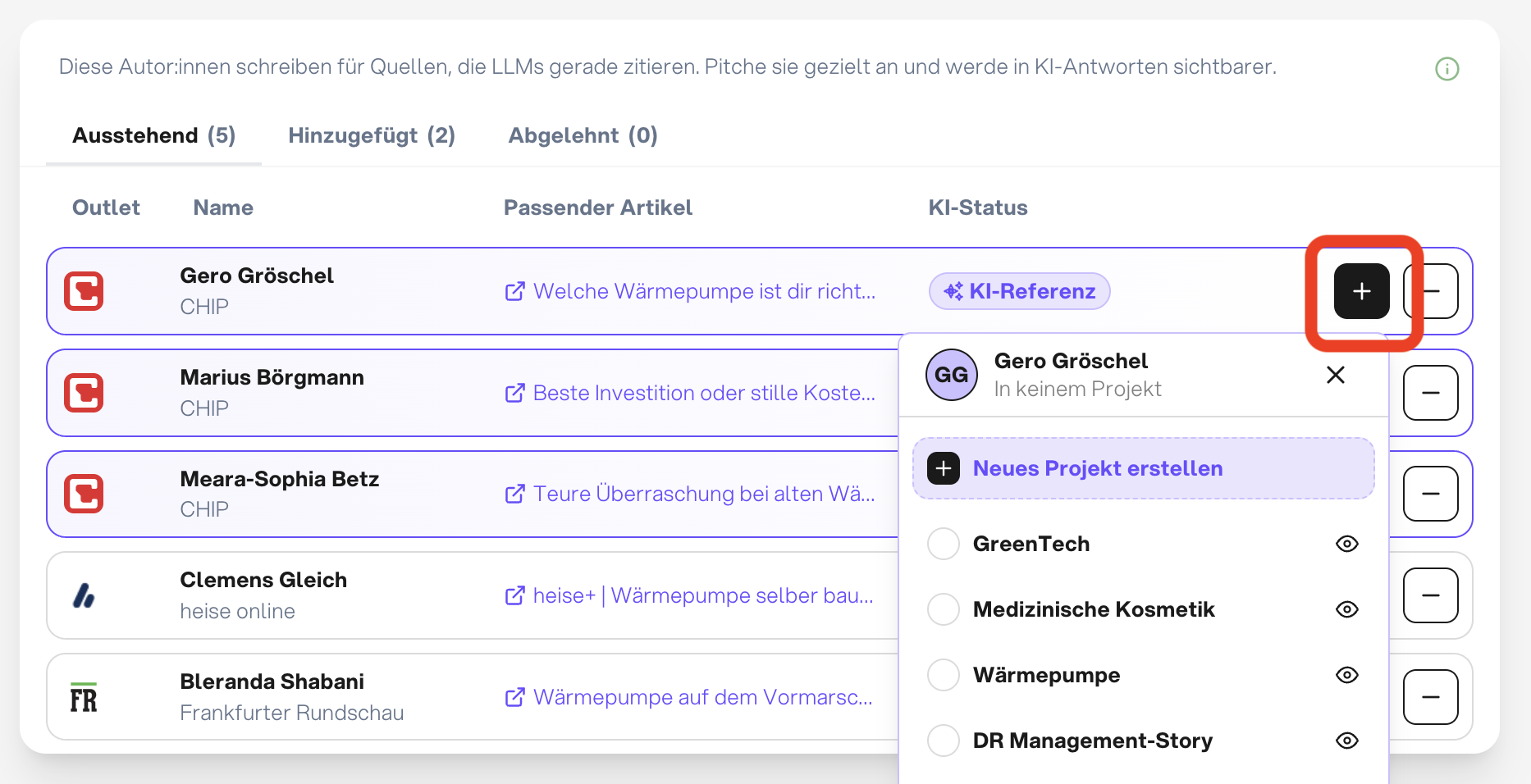Switch to the Abgelehnt (0) tab

click(583, 135)
